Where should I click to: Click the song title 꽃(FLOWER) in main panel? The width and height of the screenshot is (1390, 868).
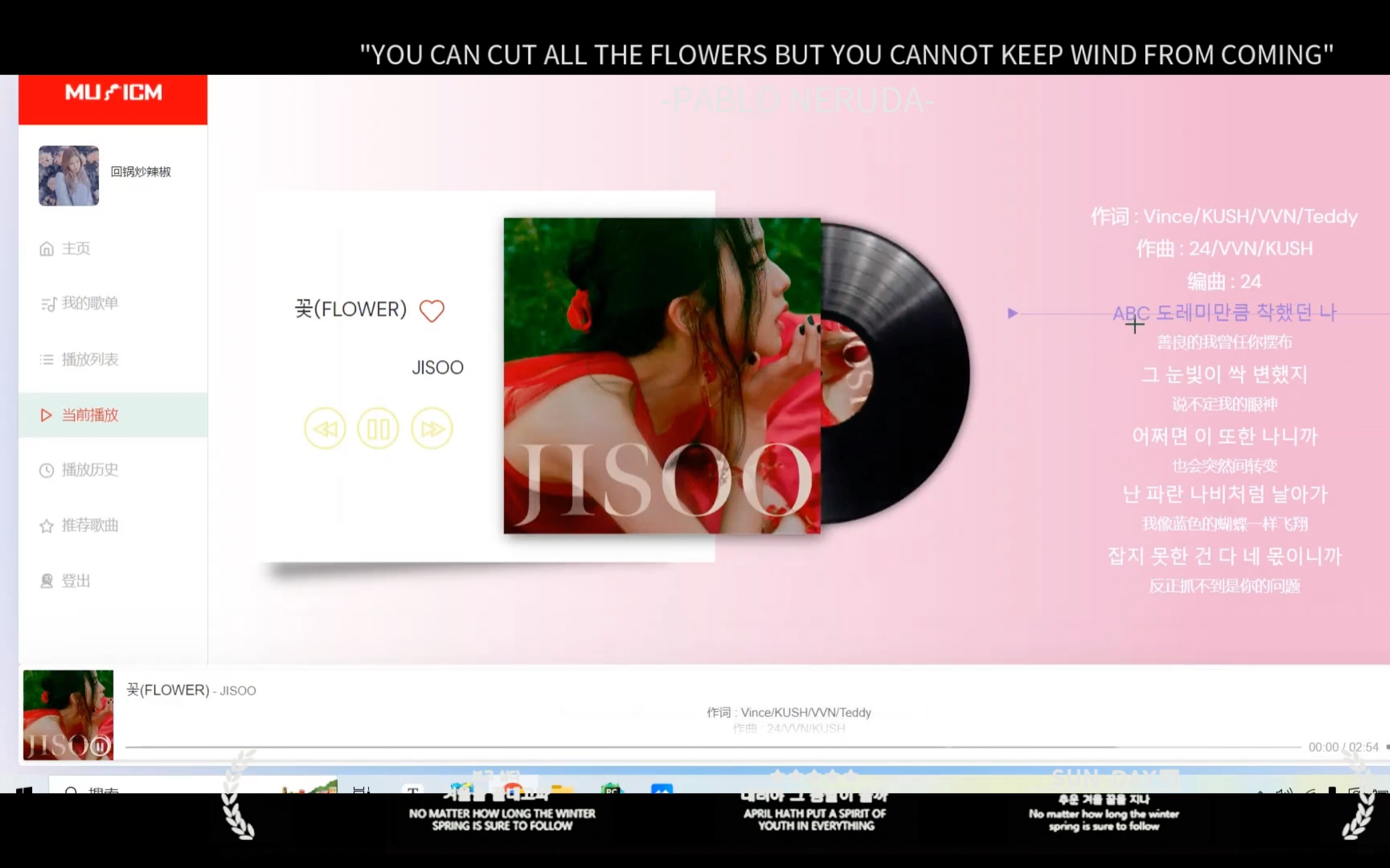pos(351,309)
